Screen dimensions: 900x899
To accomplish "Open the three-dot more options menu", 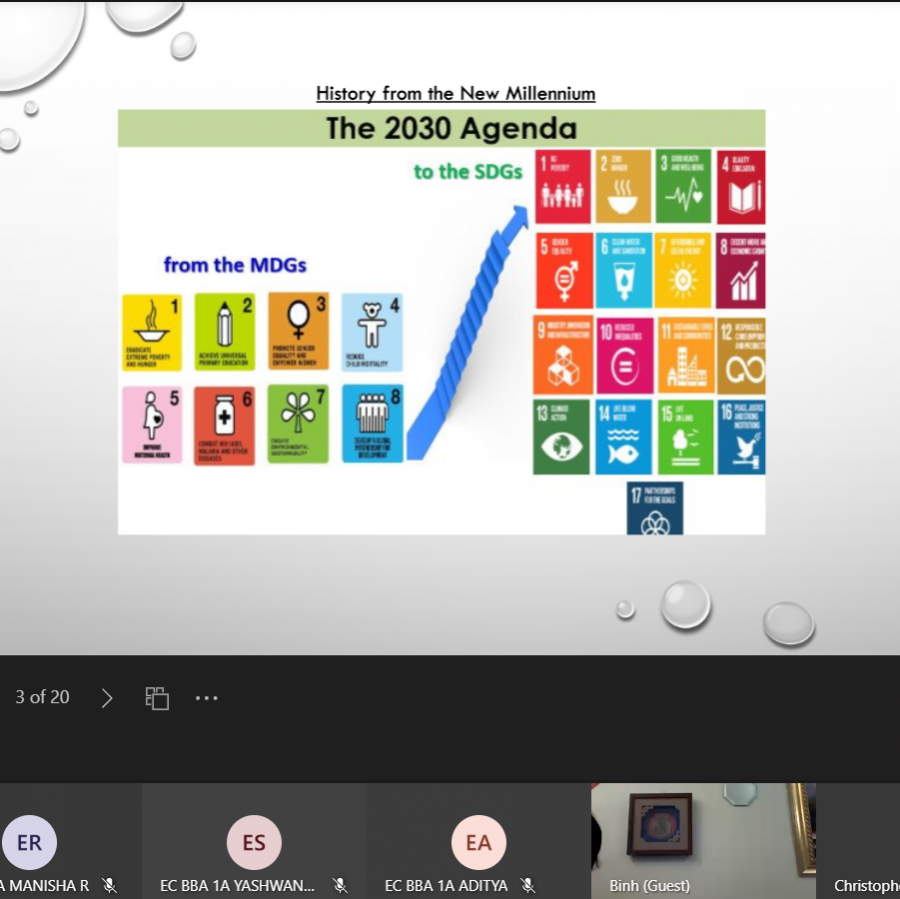I will [x=206, y=698].
